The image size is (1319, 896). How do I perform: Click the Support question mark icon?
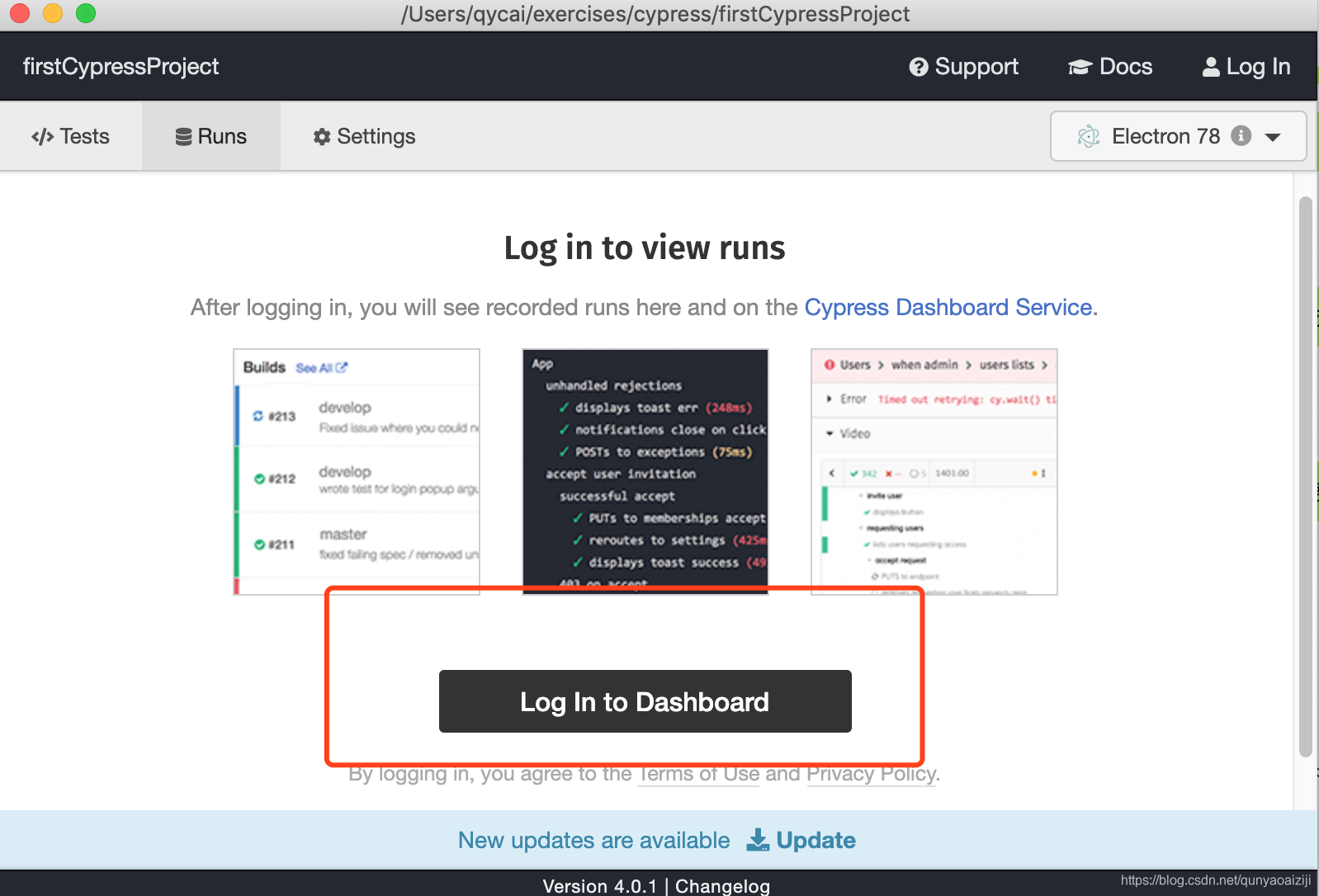pyautogui.click(x=919, y=67)
